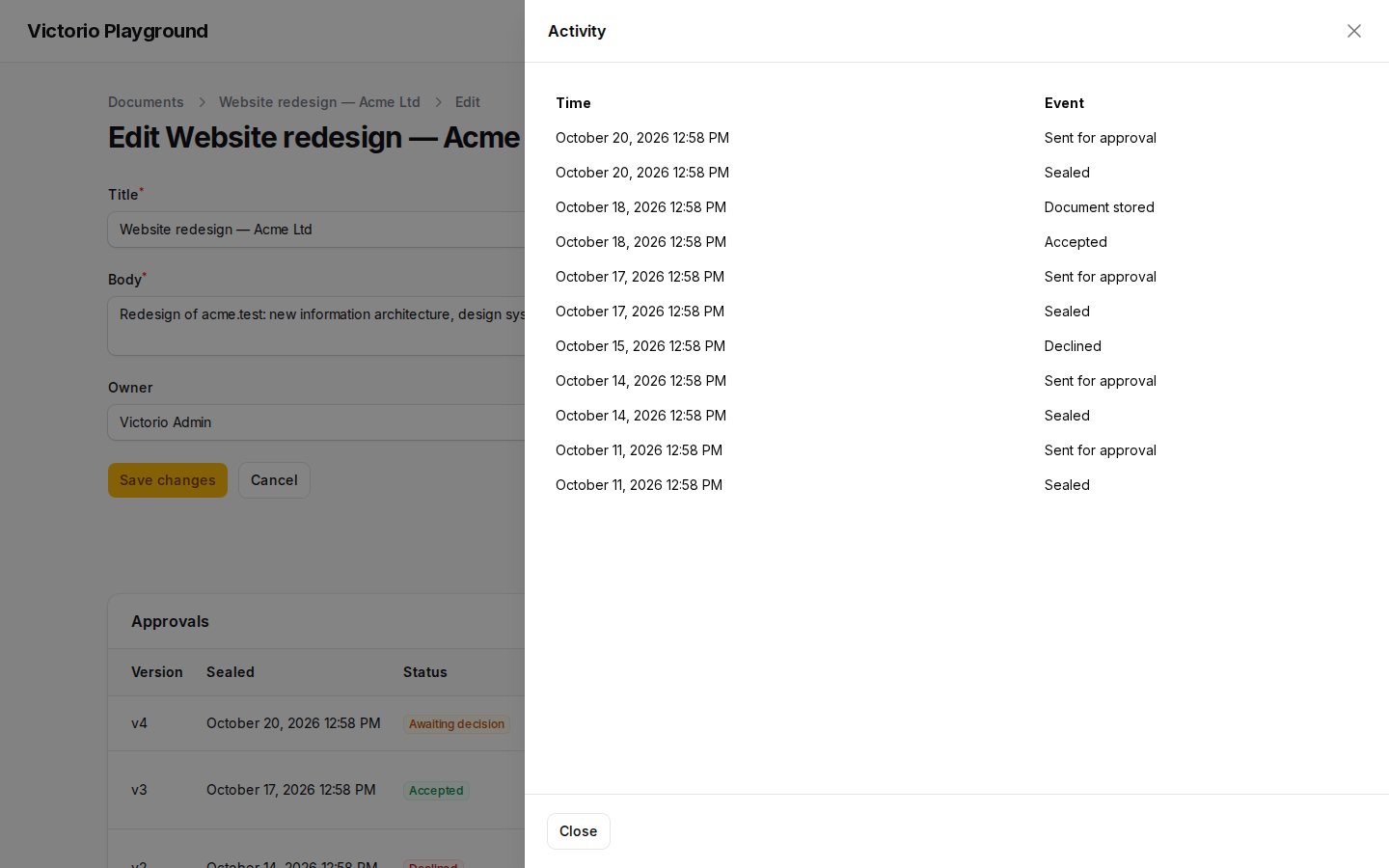Click v3 sealed date October 17
The height and width of the screenshot is (868, 1389).
click(x=291, y=790)
